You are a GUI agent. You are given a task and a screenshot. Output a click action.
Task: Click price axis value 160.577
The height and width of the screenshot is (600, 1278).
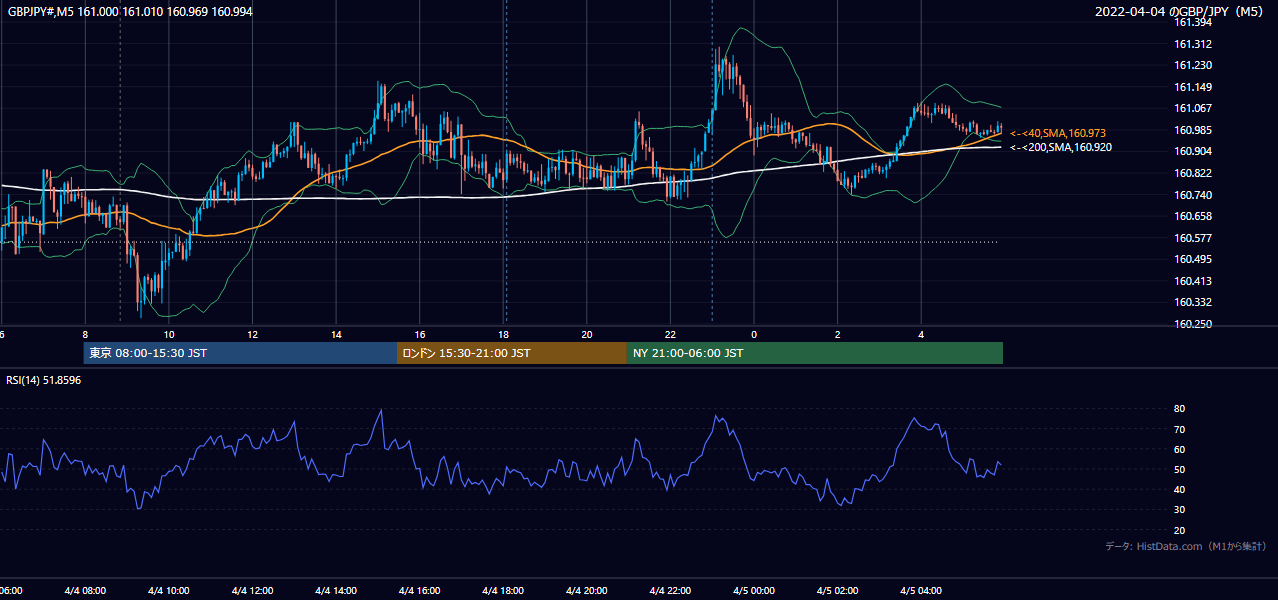coord(1193,238)
